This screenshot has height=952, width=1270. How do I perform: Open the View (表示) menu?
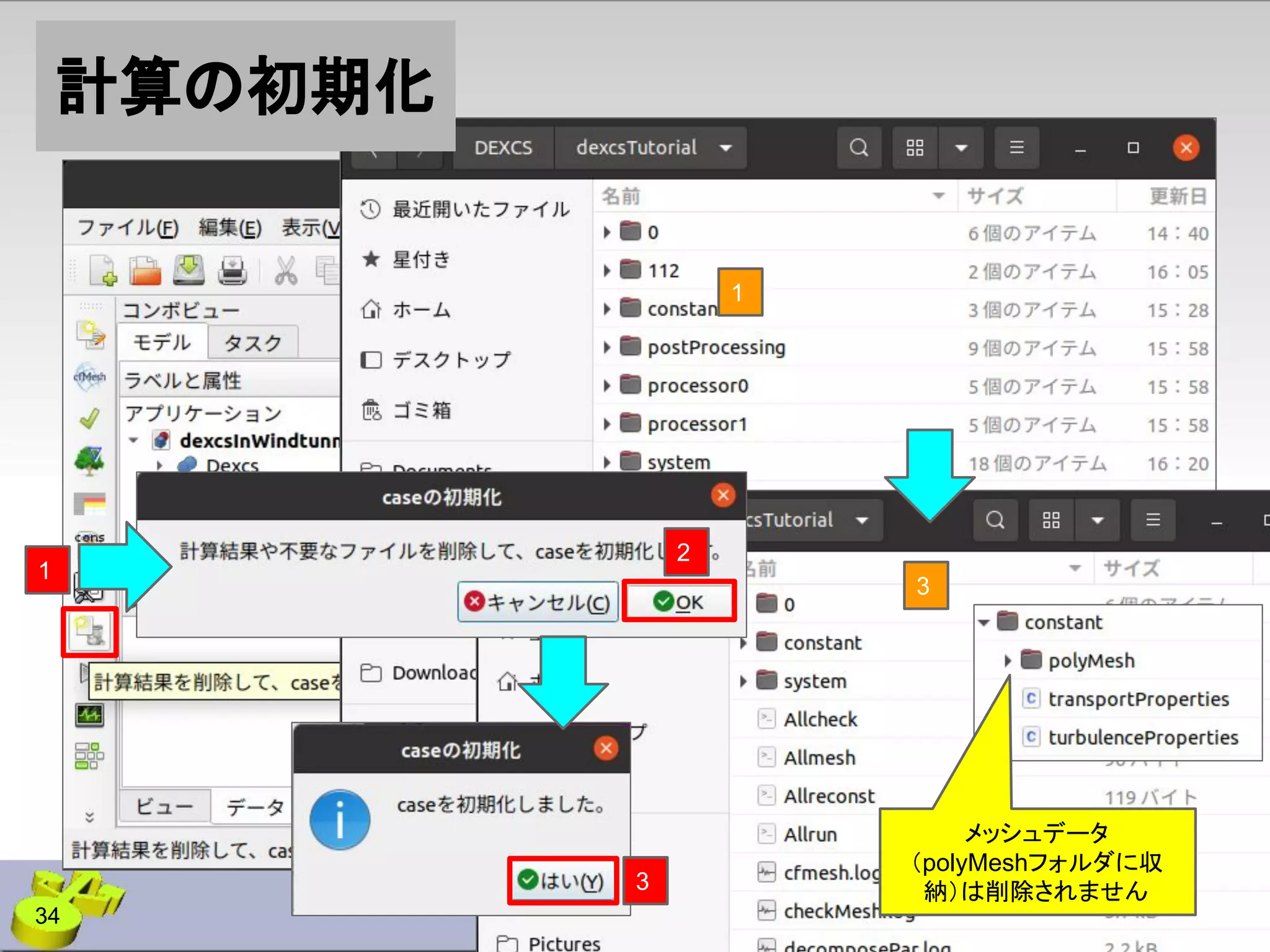click(x=310, y=228)
